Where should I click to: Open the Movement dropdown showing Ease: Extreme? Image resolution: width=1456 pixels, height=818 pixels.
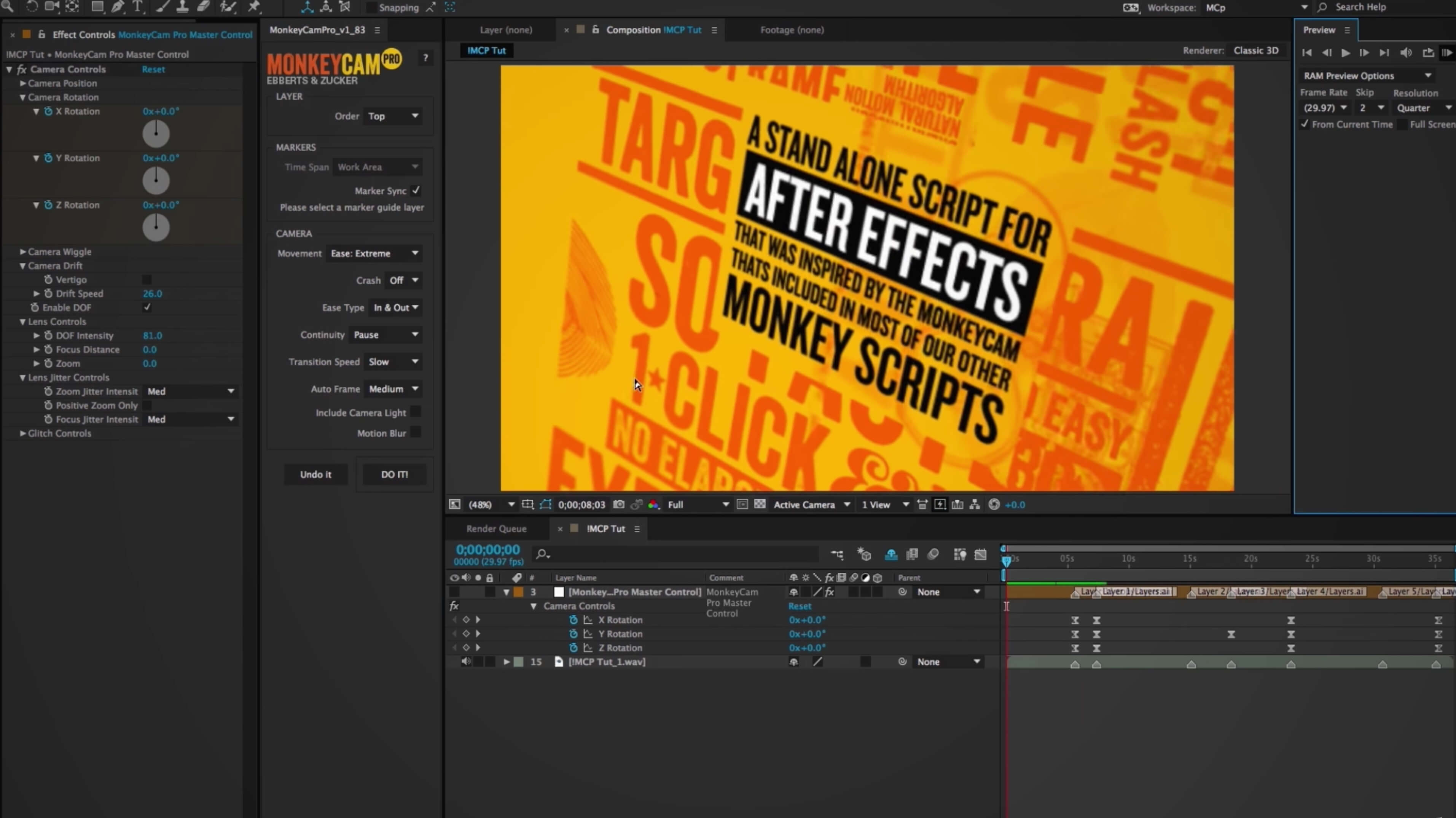click(374, 253)
